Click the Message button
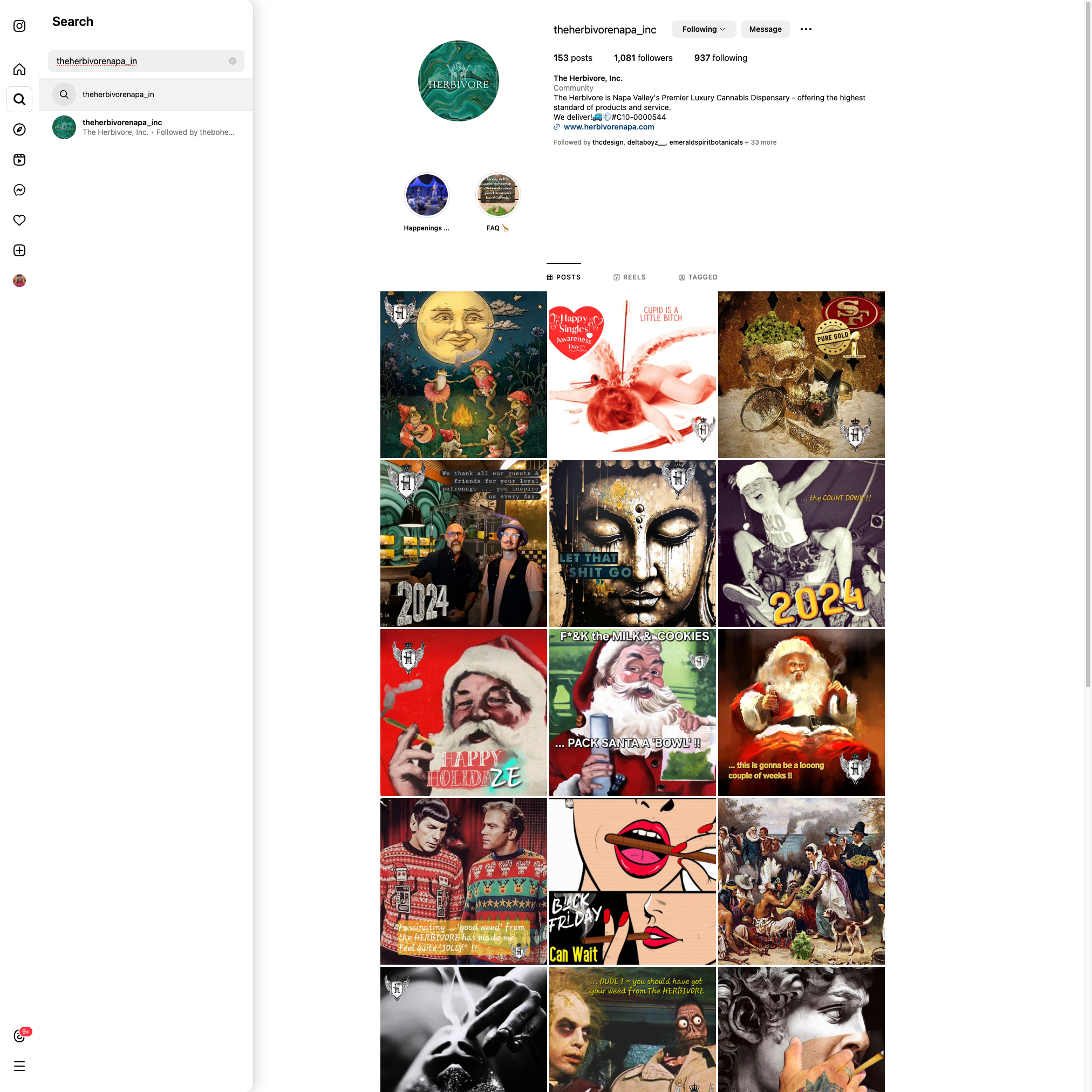1092x1092 pixels. 765,29
